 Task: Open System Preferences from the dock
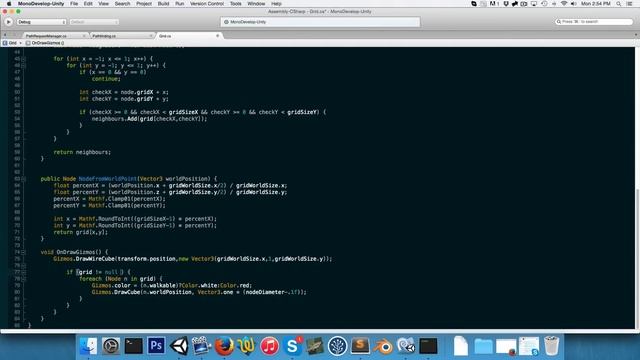pos(111,346)
